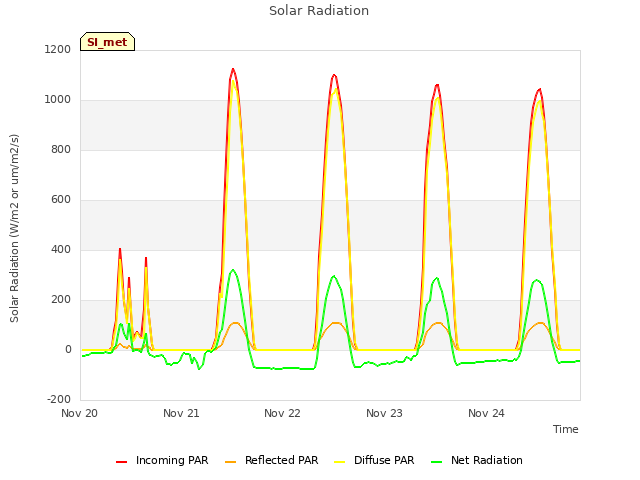The image size is (640, 480).
Task: Click the -200 y-axis tick label
Action: [59, 400]
